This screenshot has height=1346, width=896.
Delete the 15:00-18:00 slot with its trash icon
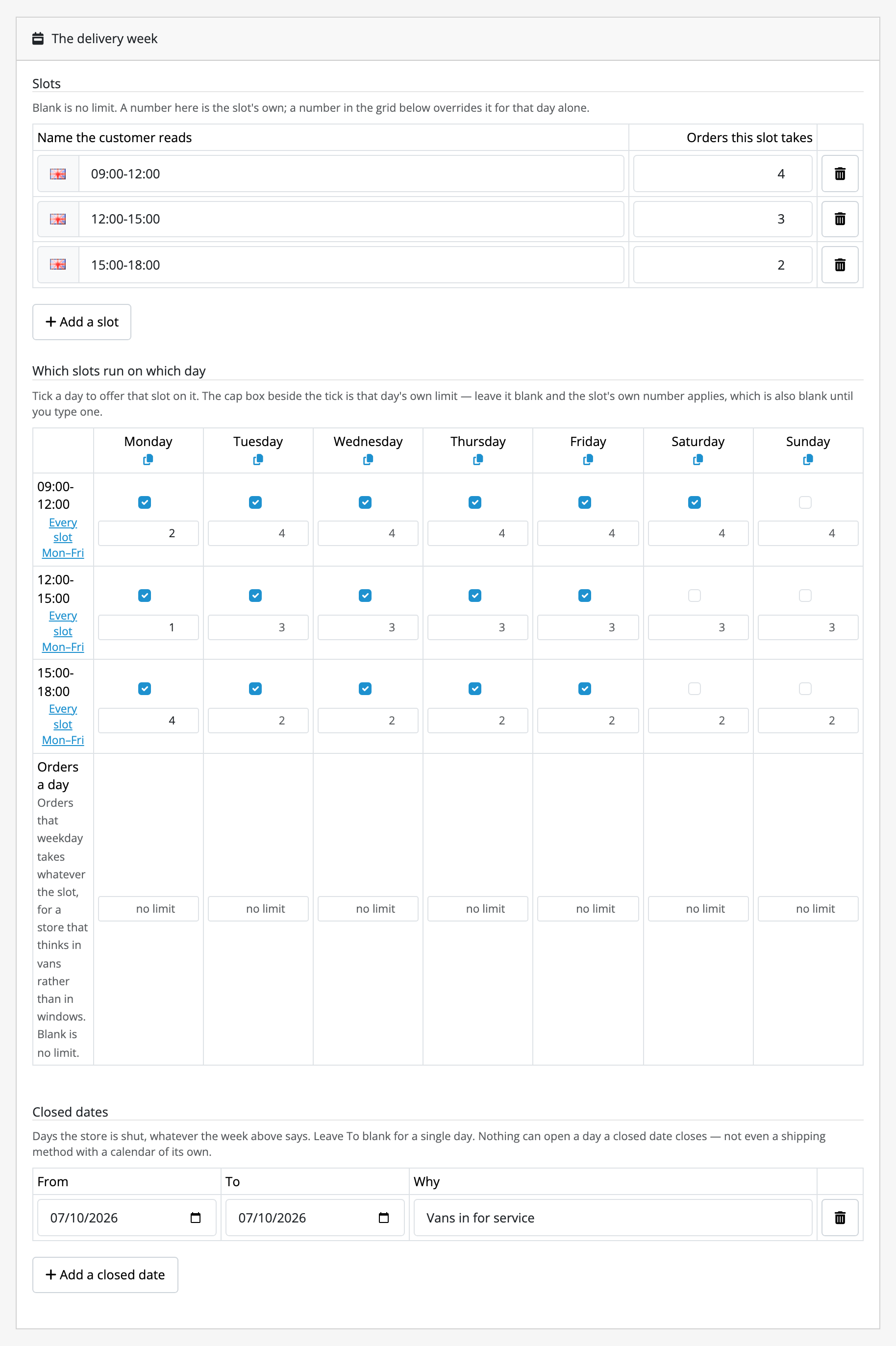pyautogui.click(x=840, y=265)
